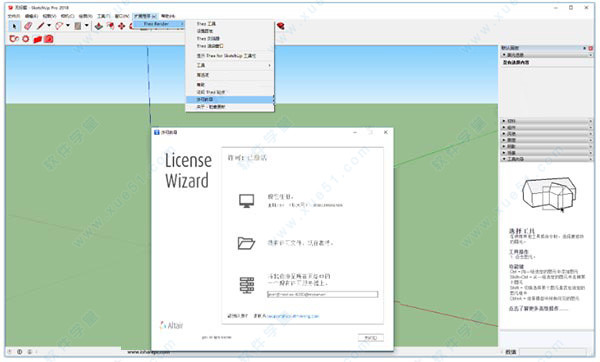Click the server rack license icon
The width and height of the screenshot is (600, 362).
(x=247, y=285)
